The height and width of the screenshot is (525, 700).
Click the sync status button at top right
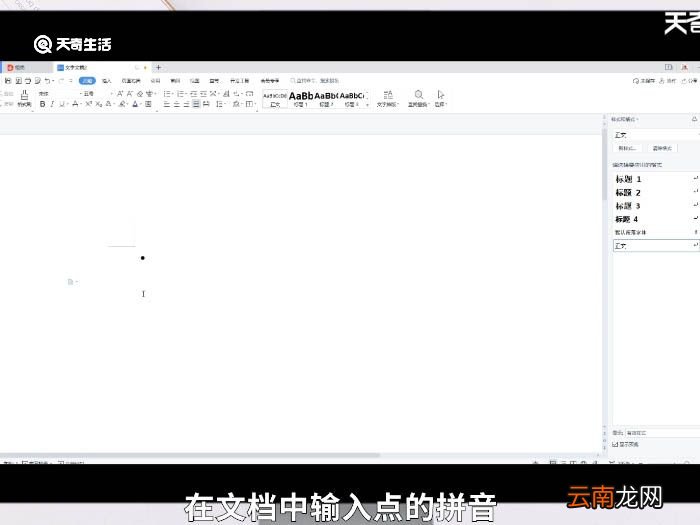[x=644, y=81]
